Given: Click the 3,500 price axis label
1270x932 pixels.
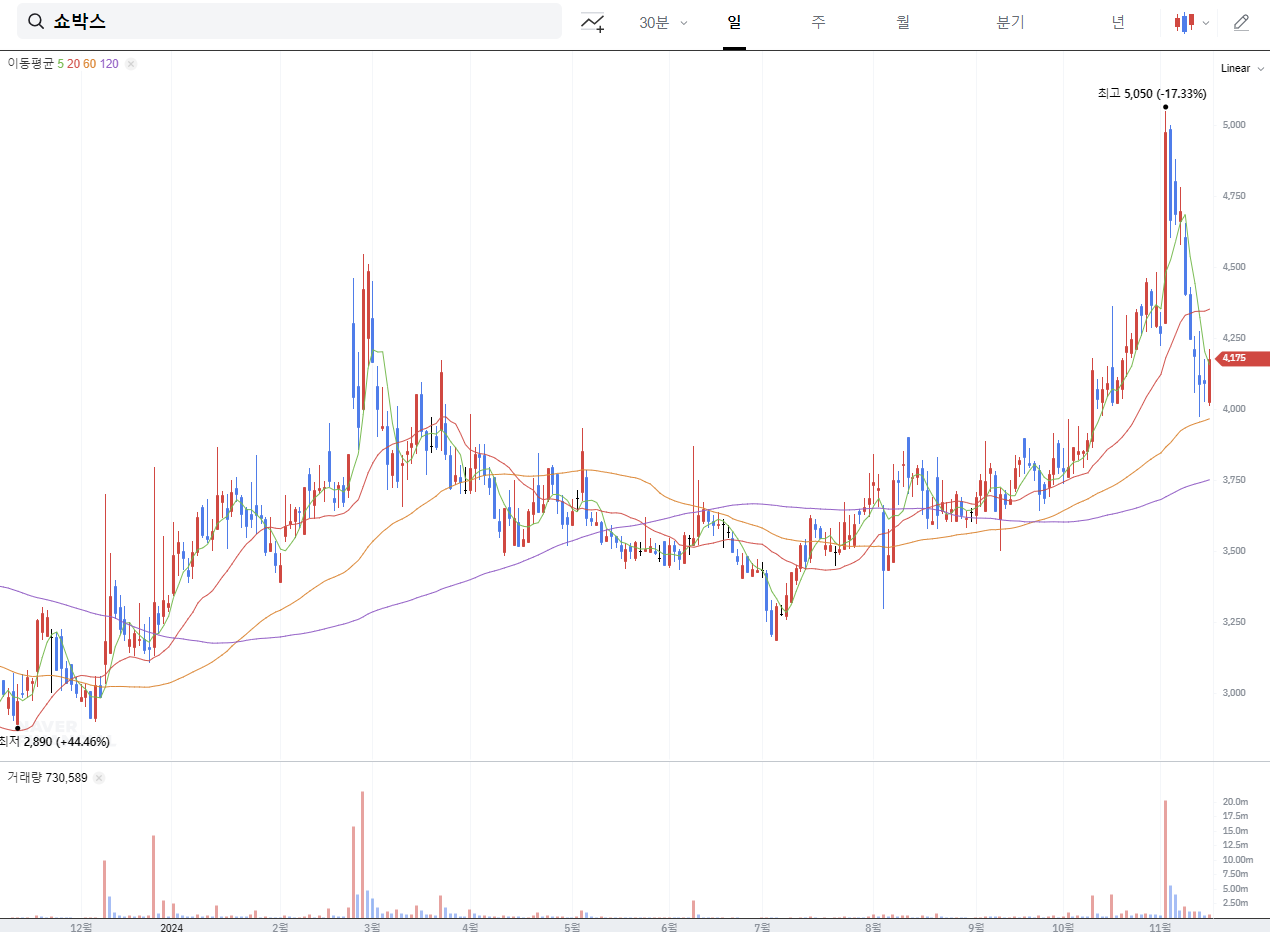Looking at the screenshot, I should click(x=1233, y=551).
